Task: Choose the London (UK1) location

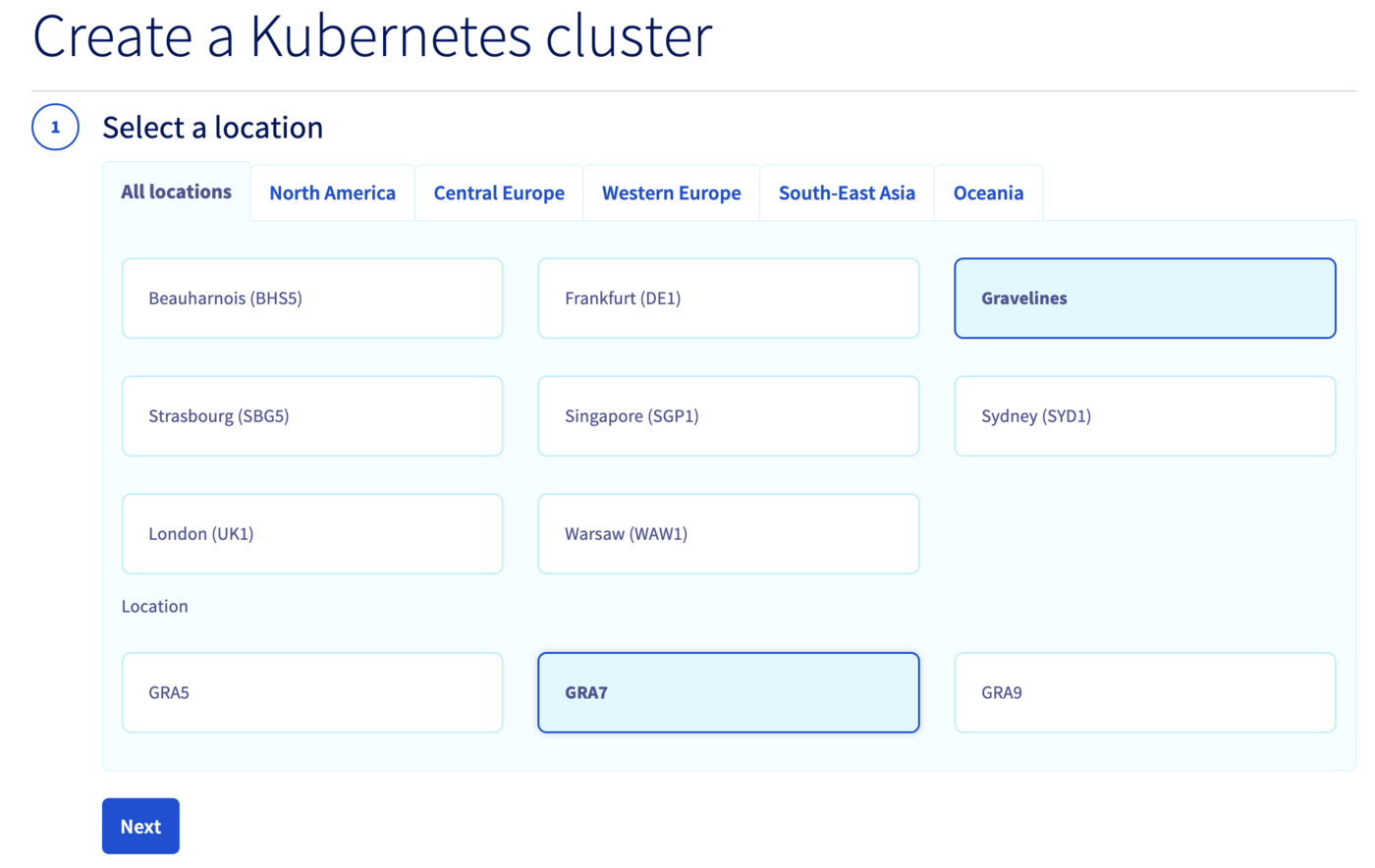Action: tap(312, 534)
